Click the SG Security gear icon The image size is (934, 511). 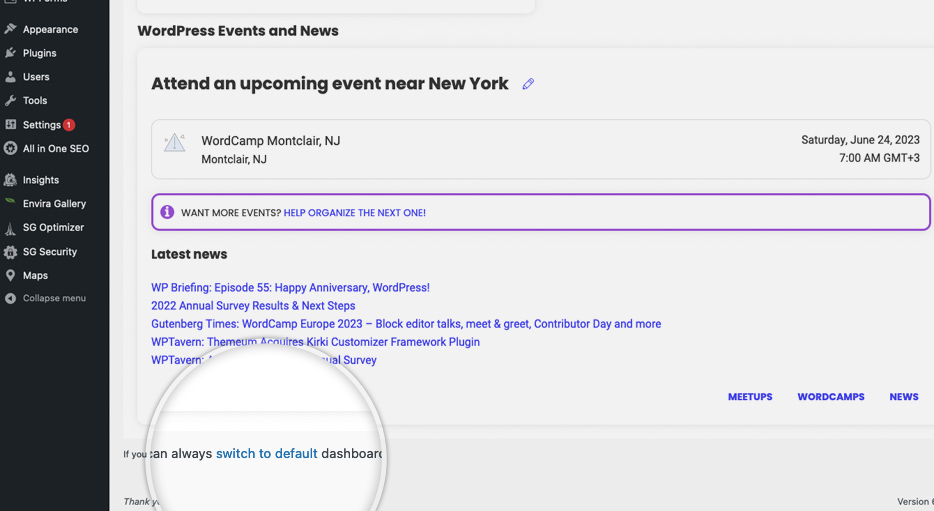pos(10,252)
